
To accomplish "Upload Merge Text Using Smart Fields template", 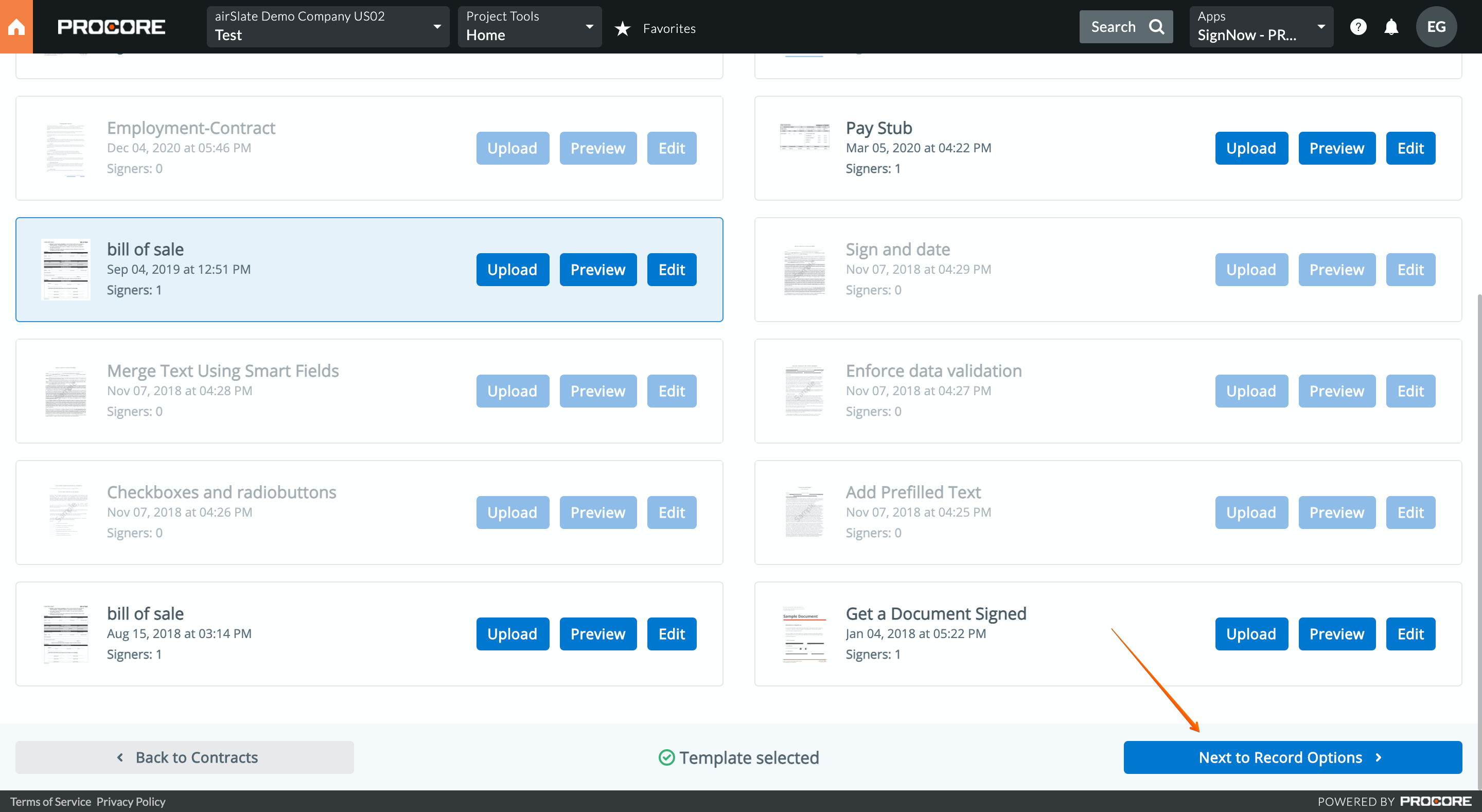I will click(512, 391).
